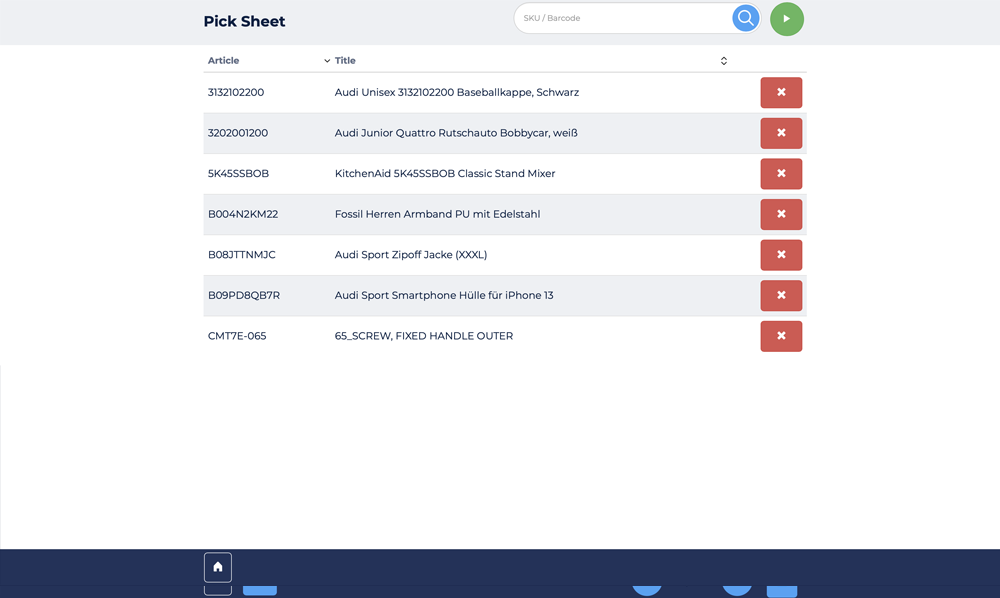Viewport: 1000px width, 598px height.
Task: Remove Audi Sport Zipoff Jacke item
Action: pyautogui.click(x=781, y=255)
